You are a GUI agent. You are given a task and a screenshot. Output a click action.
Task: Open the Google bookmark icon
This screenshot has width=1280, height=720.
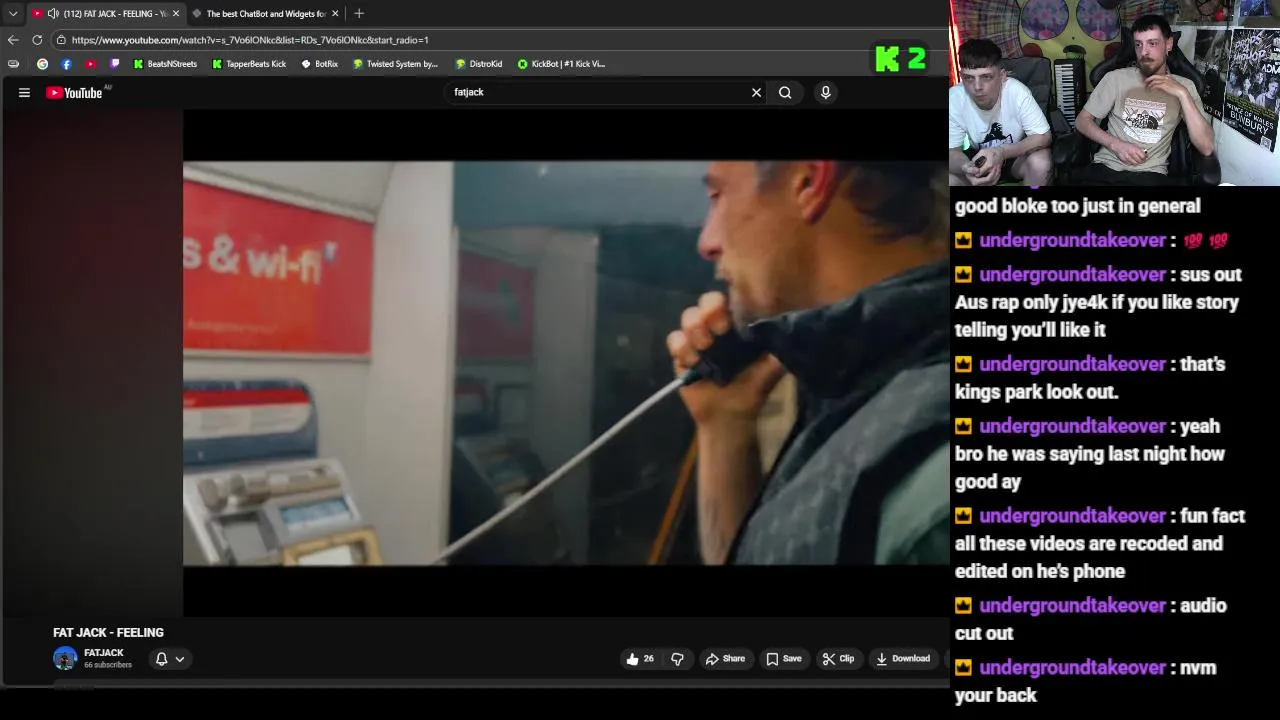pos(42,64)
